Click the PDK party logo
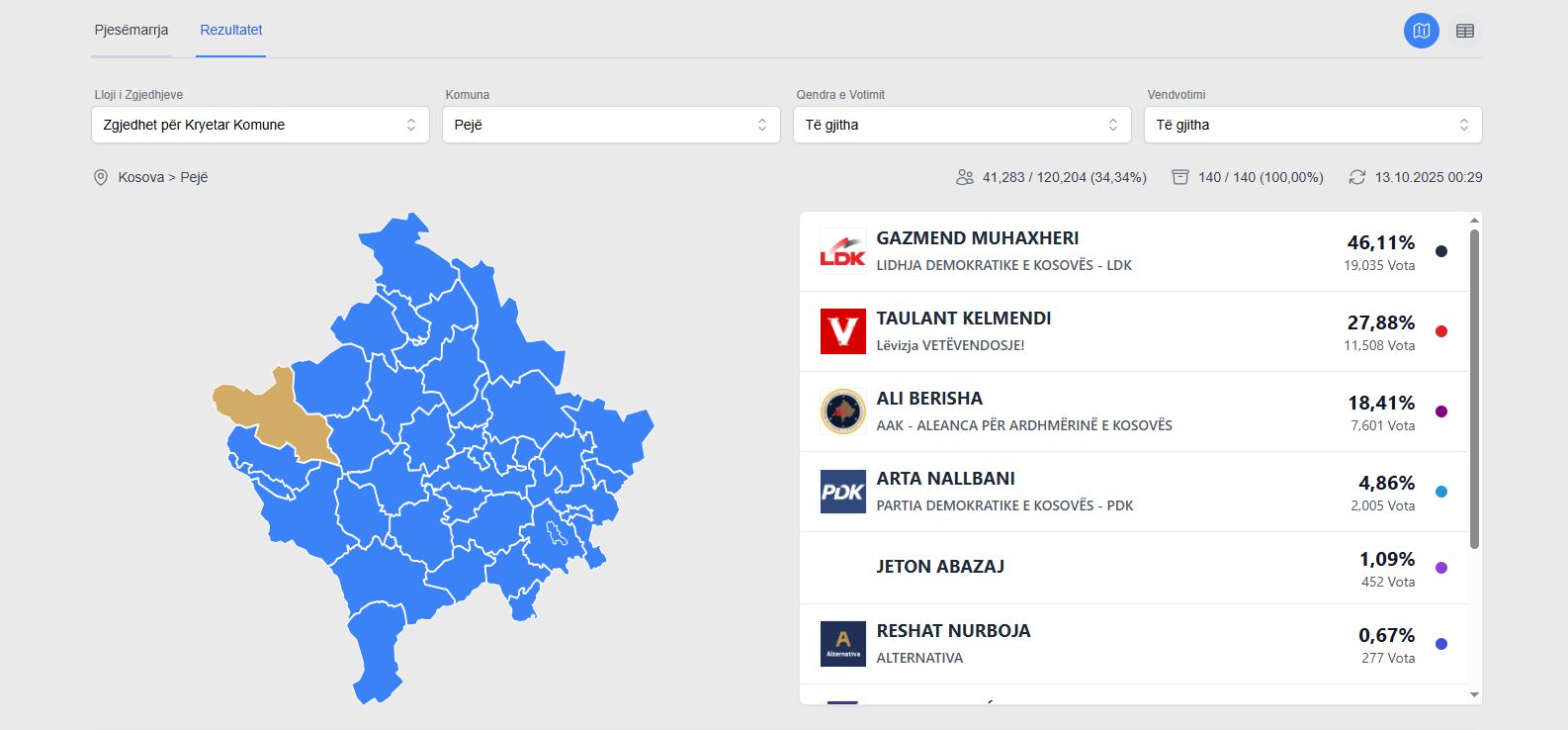The image size is (1568, 730). coord(842,492)
